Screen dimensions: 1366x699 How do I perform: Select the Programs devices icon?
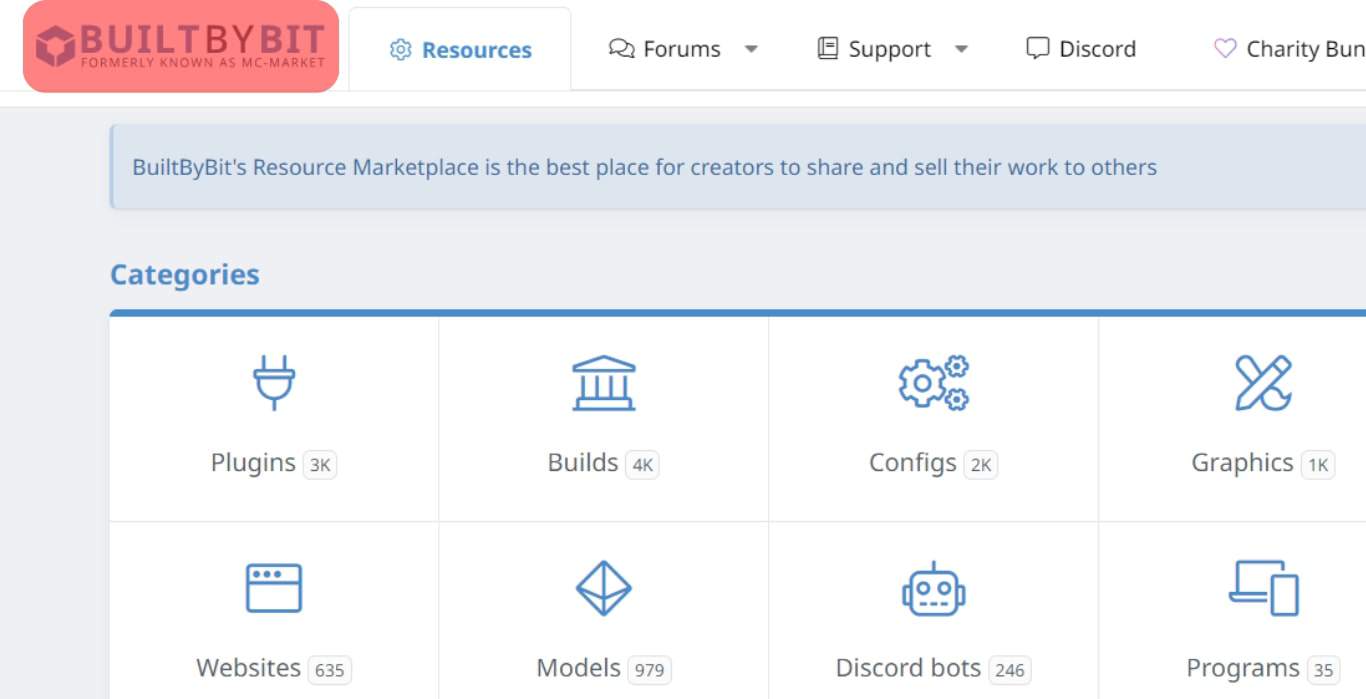click(1262, 588)
